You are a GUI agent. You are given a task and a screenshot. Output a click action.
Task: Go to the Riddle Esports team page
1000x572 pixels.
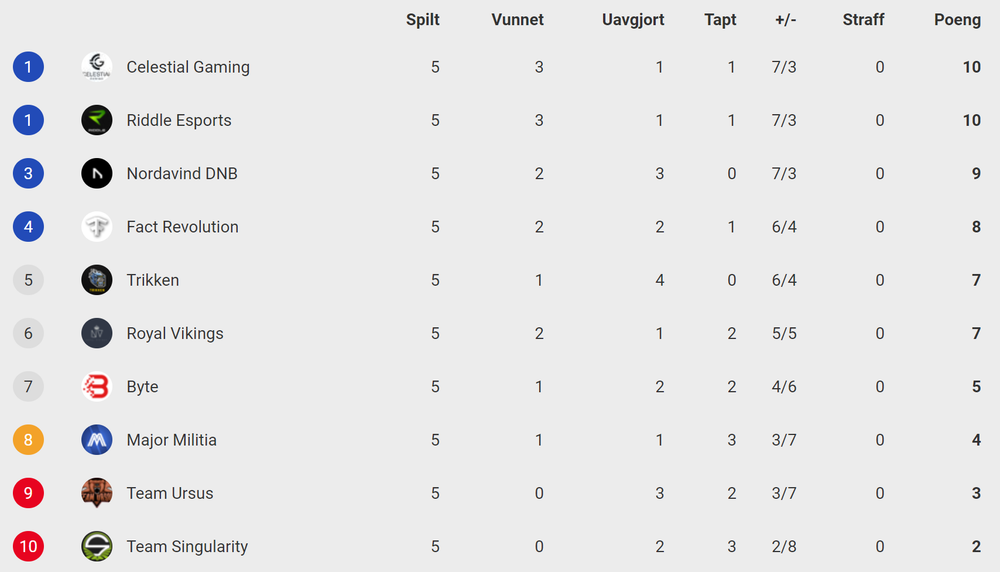[x=179, y=121]
